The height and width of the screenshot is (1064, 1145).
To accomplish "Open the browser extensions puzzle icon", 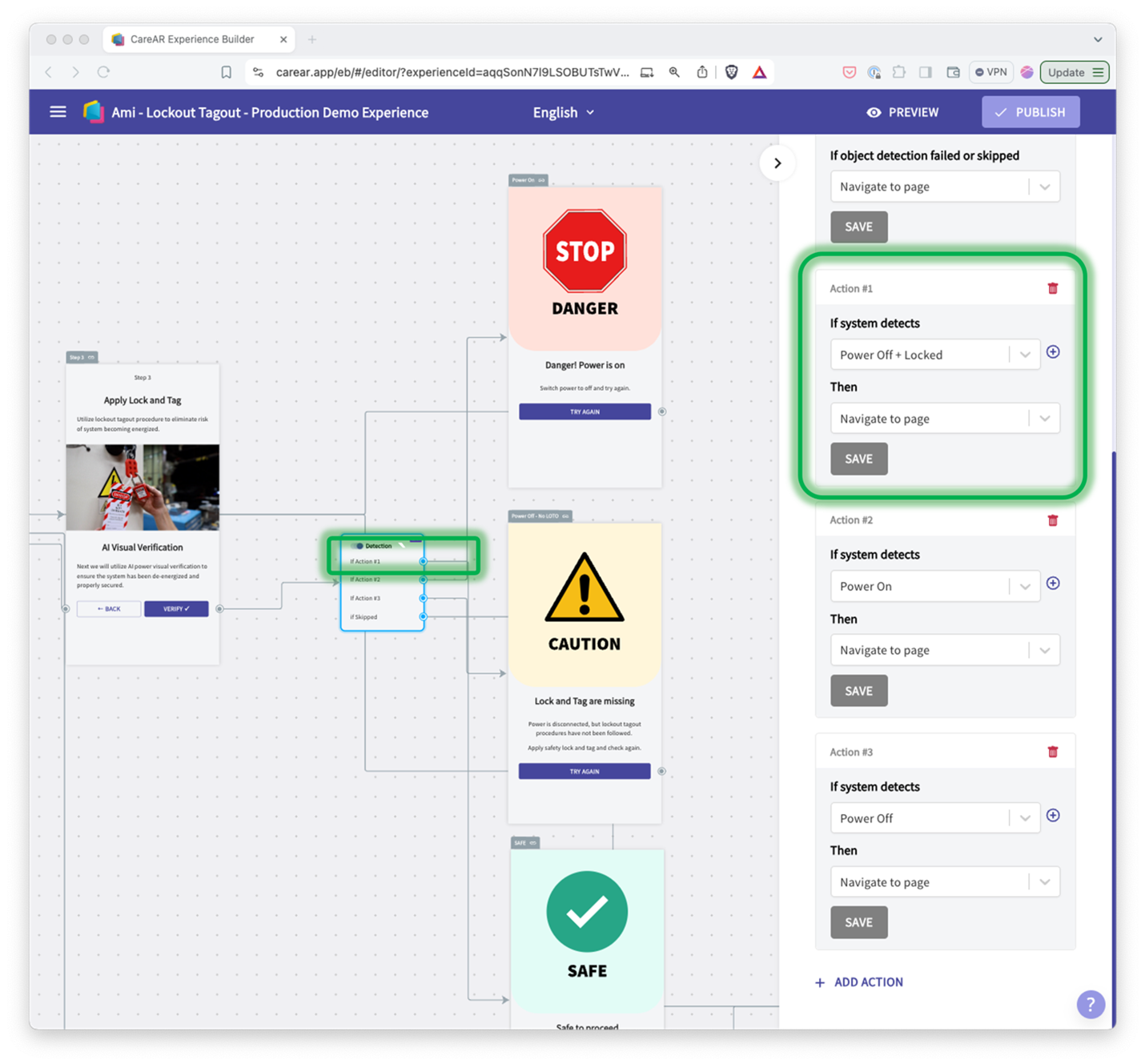I will click(898, 72).
